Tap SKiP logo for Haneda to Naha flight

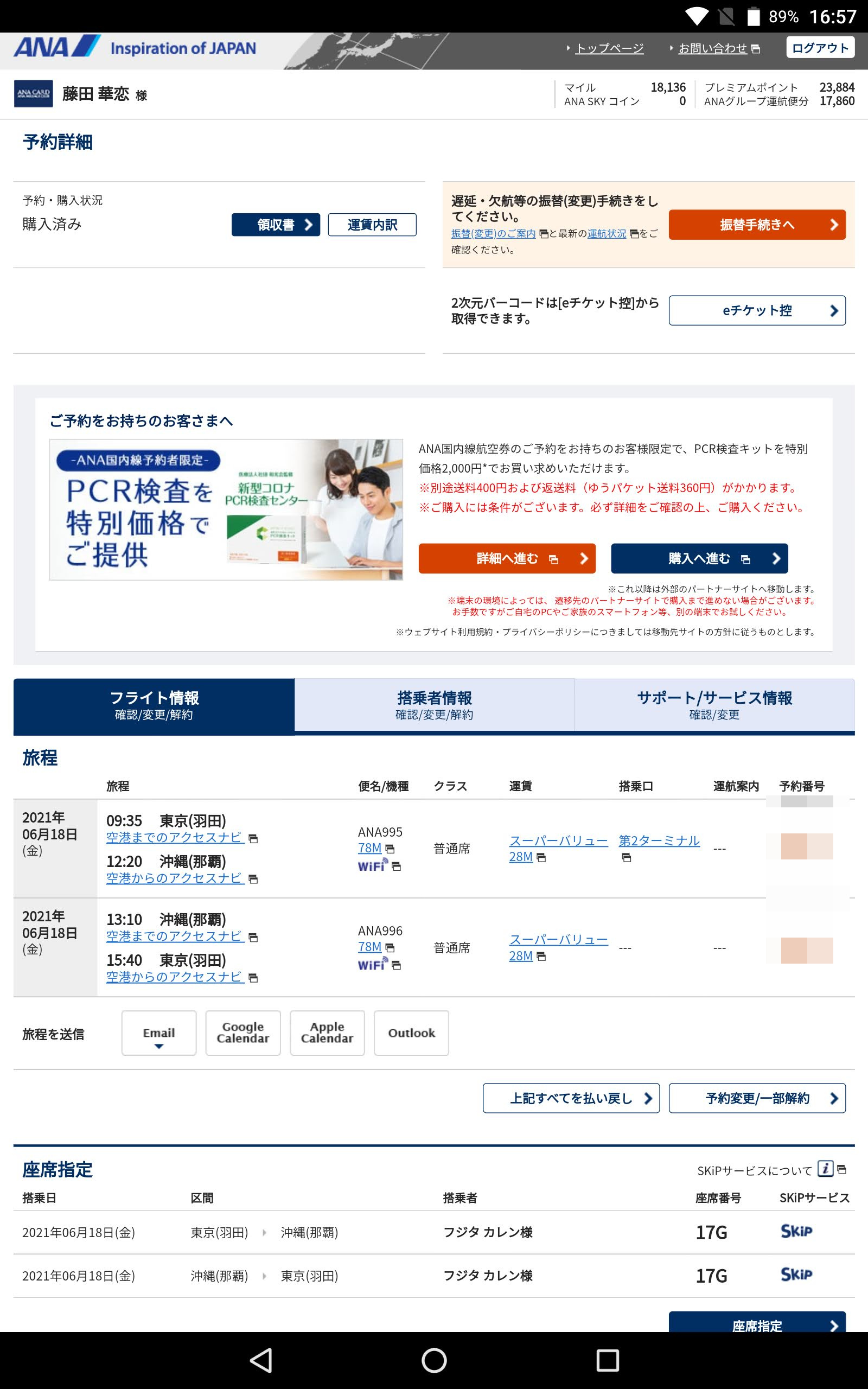(796, 1231)
